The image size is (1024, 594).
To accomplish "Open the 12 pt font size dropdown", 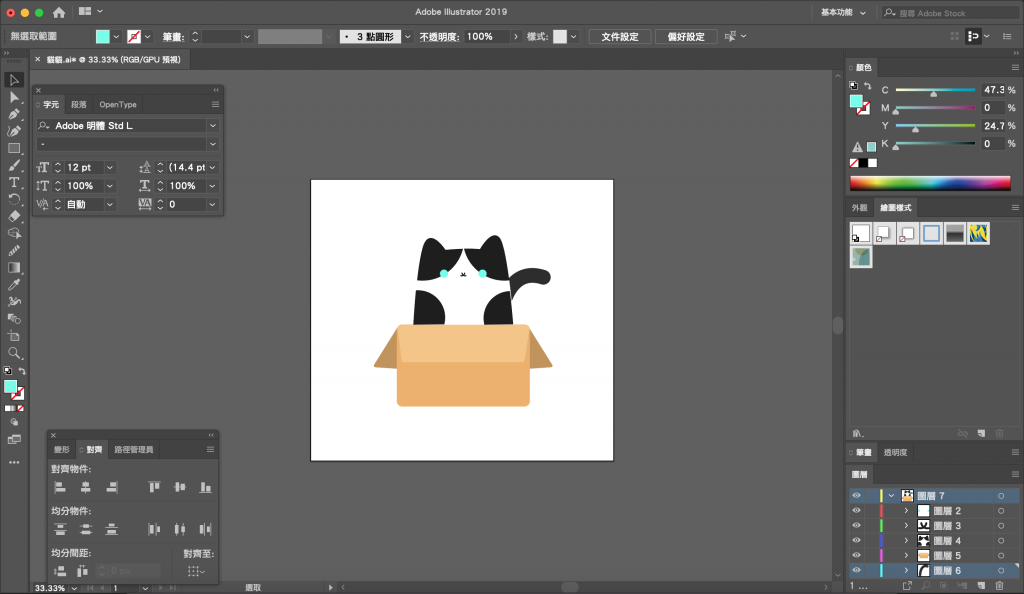I will (109, 168).
